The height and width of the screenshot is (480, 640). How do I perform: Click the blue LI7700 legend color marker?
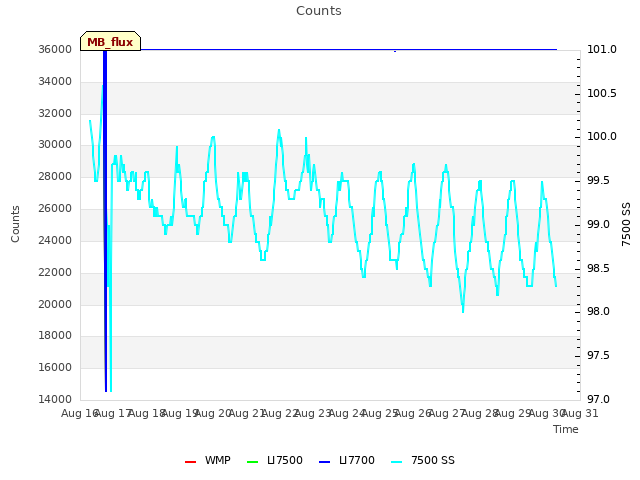tap(324, 462)
